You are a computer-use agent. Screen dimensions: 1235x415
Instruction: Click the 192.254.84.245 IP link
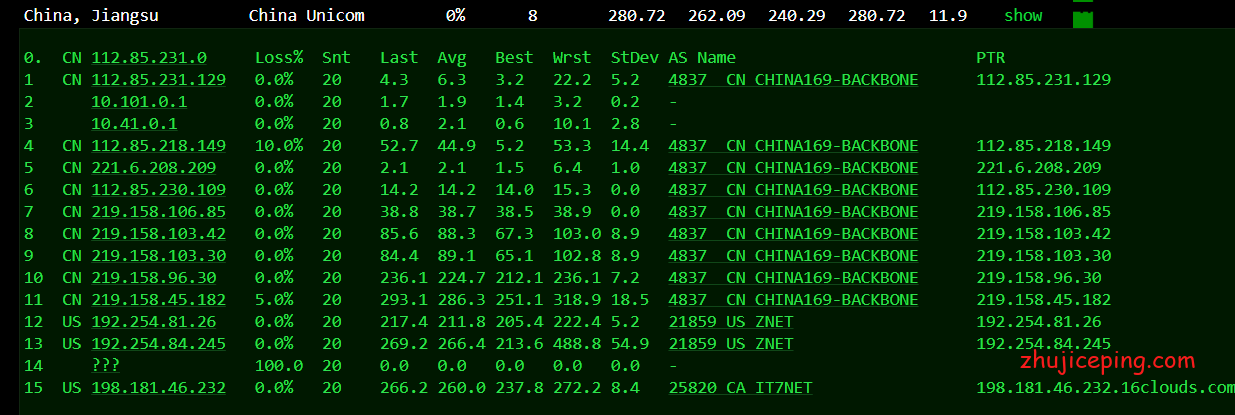[158, 344]
